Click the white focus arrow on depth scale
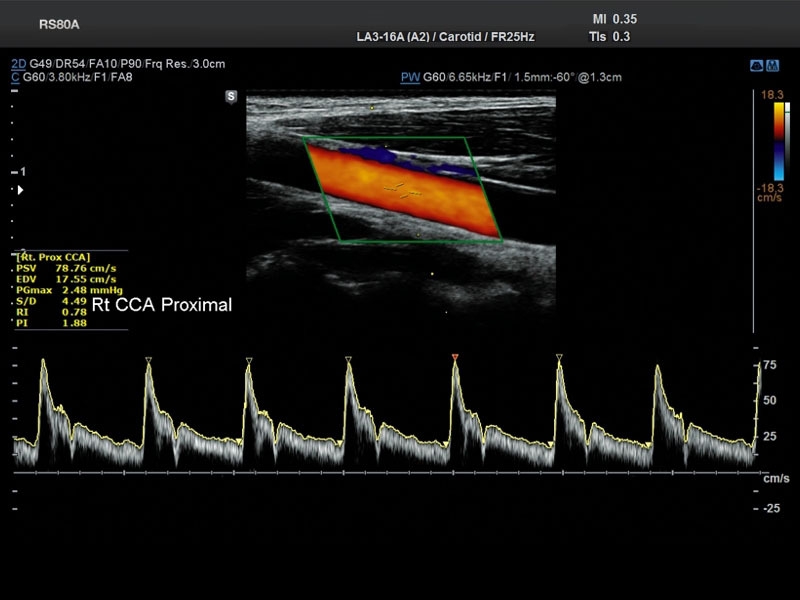Viewport: 800px width, 600px height. click(19, 189)
